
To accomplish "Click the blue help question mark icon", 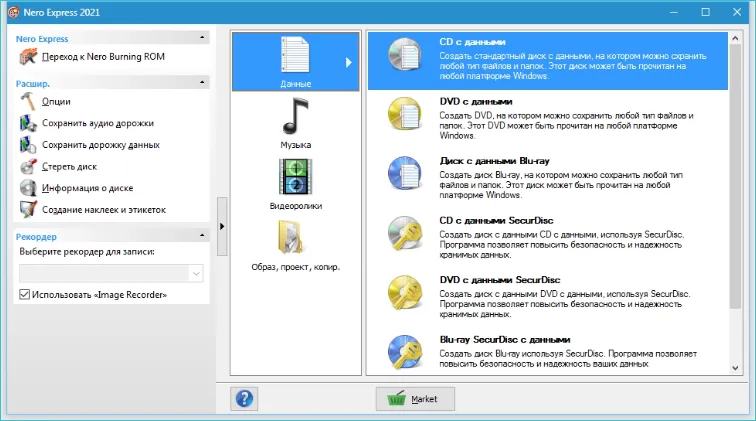I will [244, 398].
